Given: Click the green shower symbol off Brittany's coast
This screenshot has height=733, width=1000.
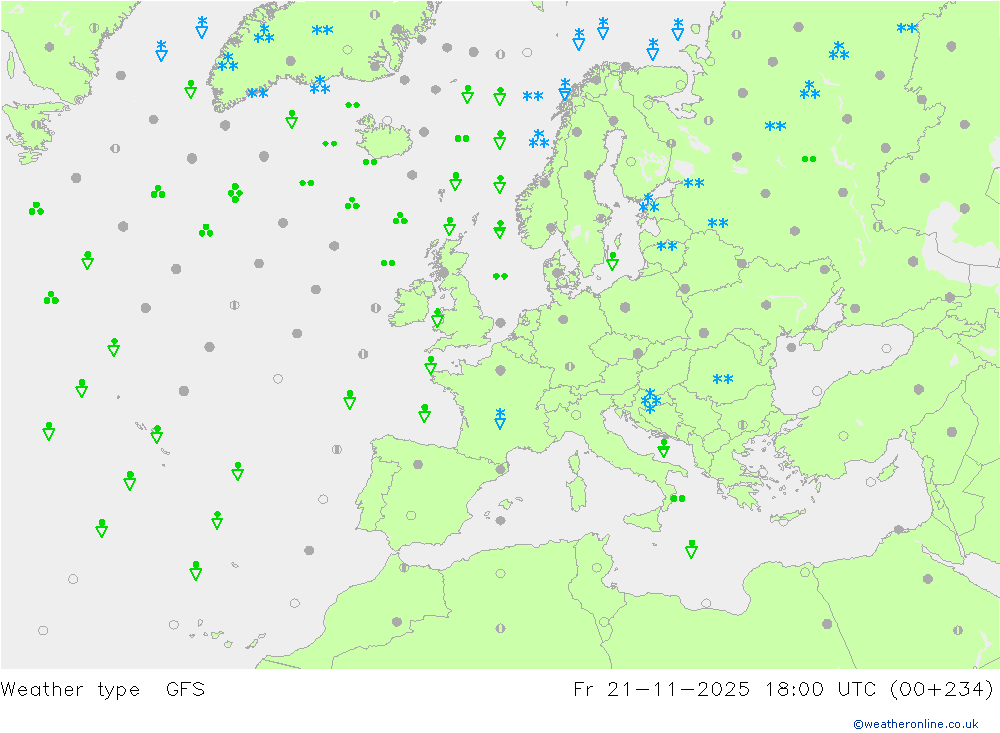Looking at the screenshot, I should click(430, 364).
